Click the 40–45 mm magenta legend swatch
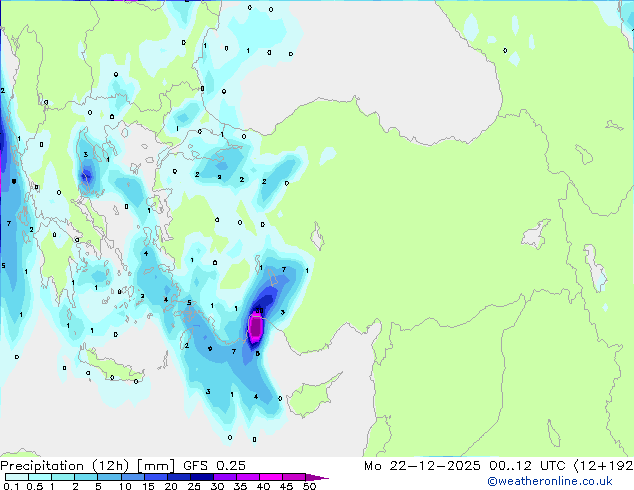The image size is (634, 490). click(271, 477)
